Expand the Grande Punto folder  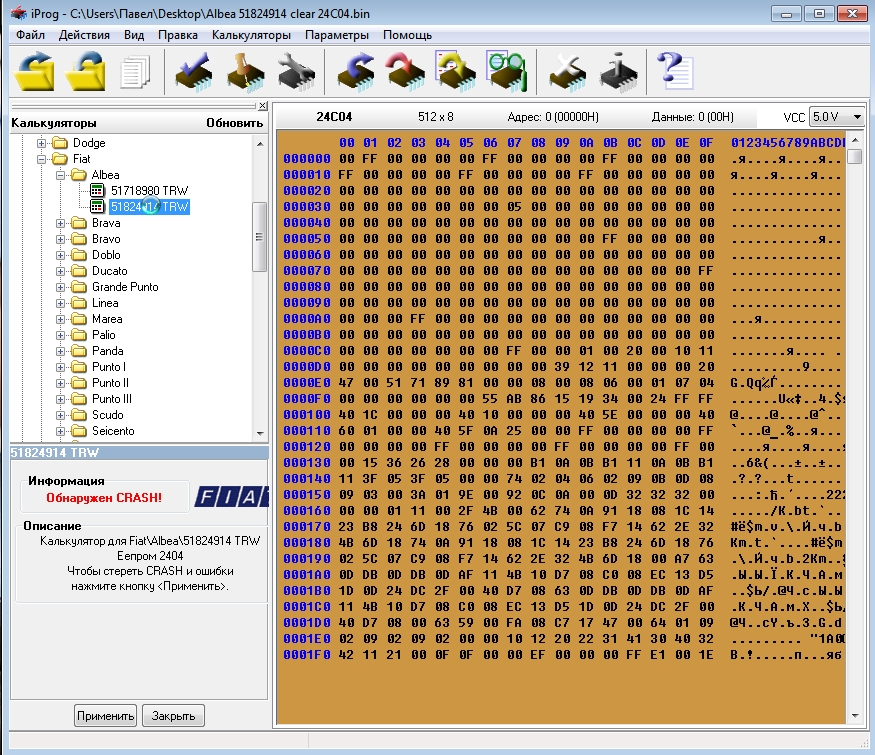point(60,287)
